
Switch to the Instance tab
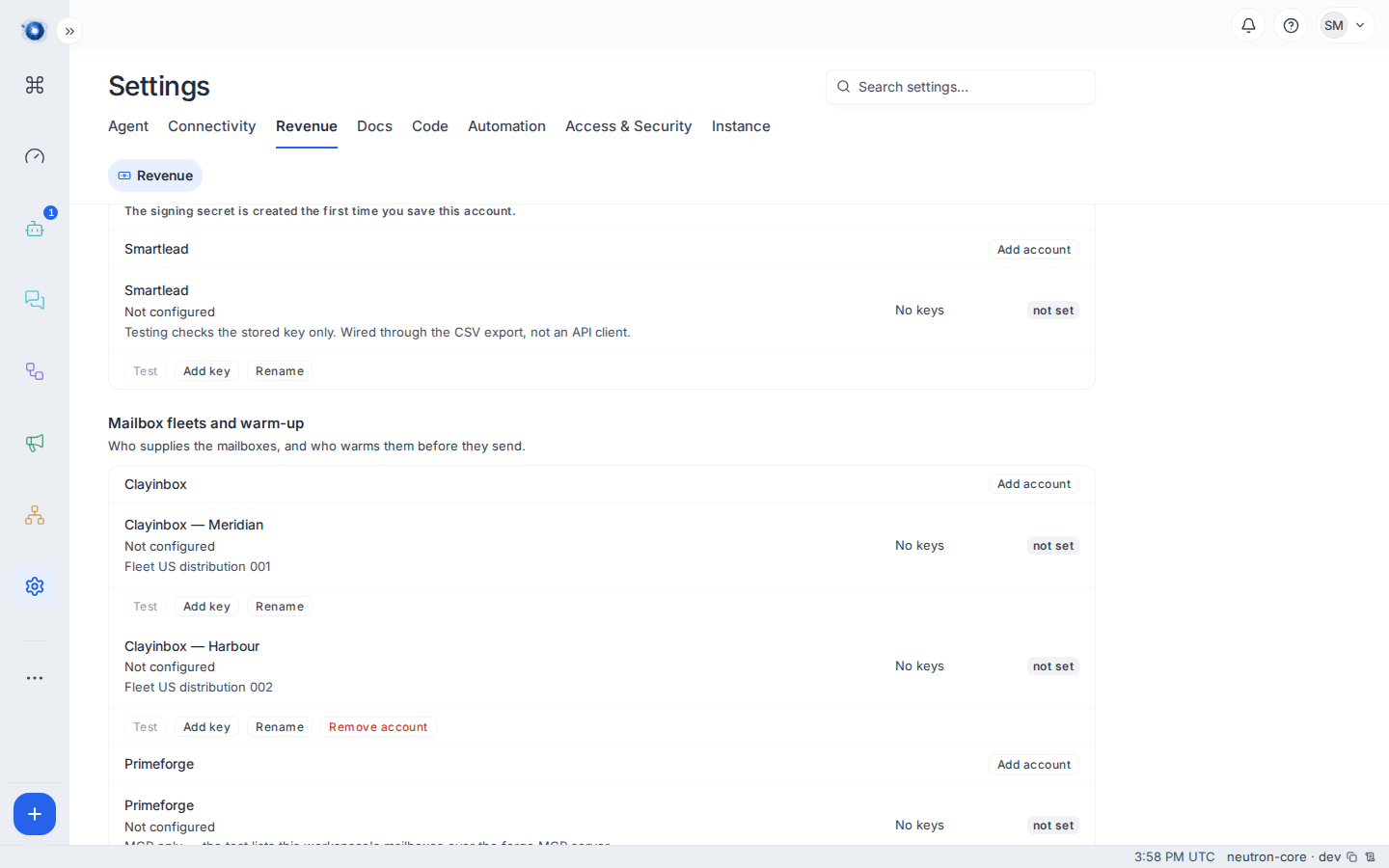pyautogui.click(x=741, y=126)
